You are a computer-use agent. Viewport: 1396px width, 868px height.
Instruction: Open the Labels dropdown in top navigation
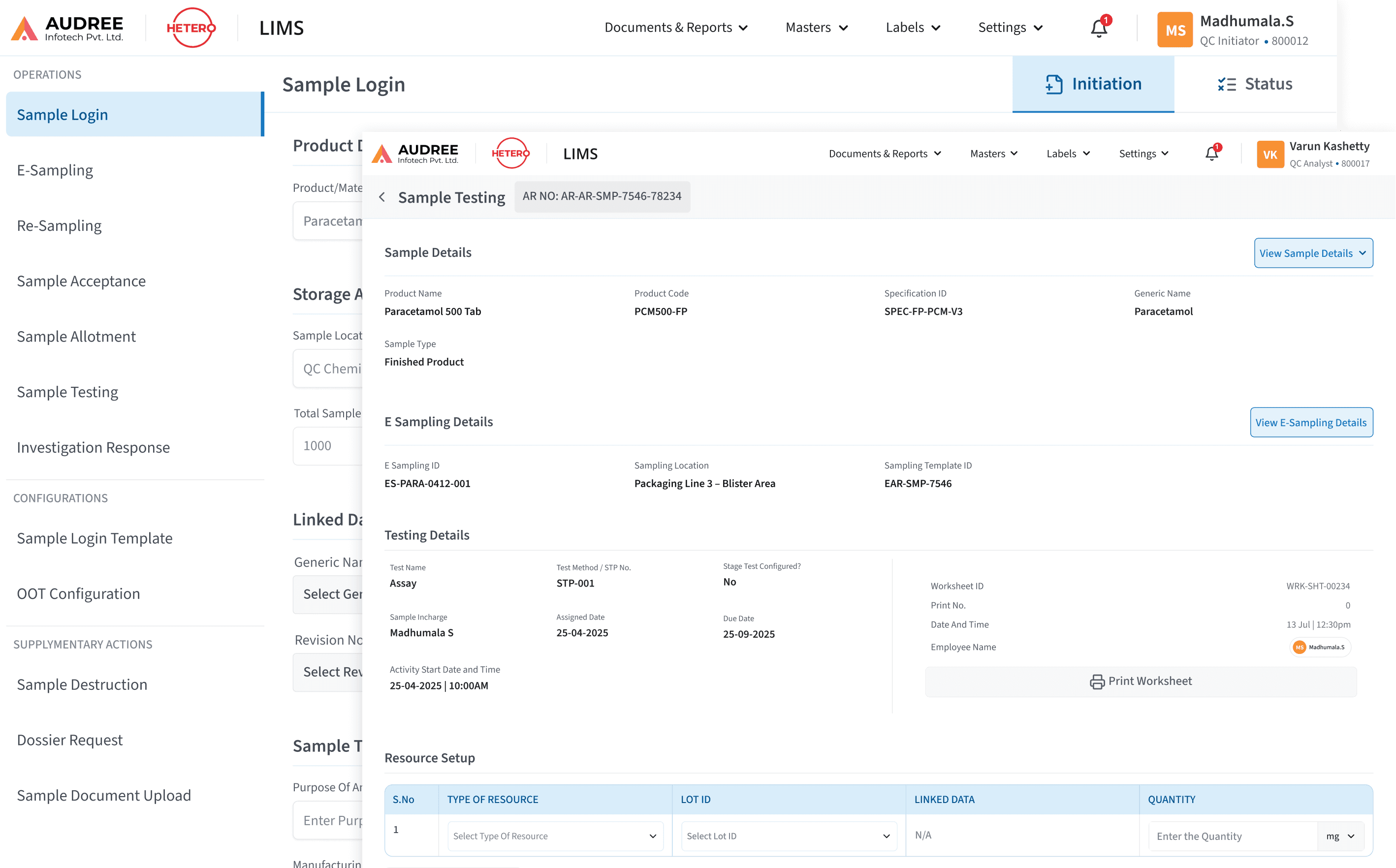912,27
